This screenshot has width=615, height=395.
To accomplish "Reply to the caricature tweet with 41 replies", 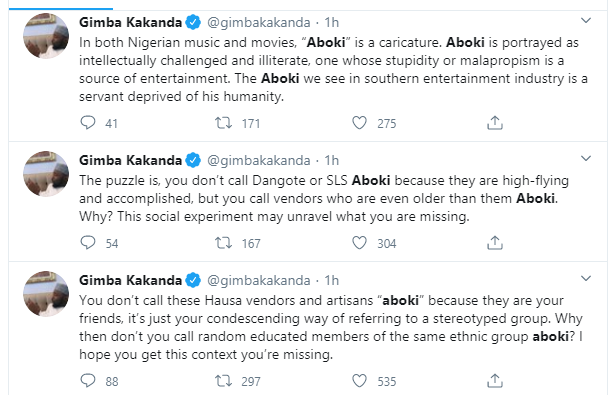I will [x=87, y=123].
